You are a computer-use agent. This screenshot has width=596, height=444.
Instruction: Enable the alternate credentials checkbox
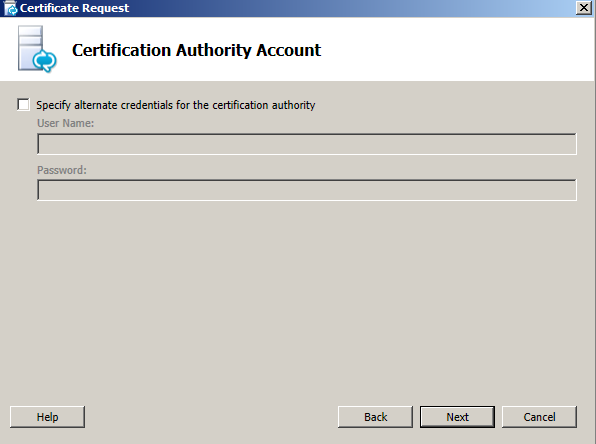(23, 105)
